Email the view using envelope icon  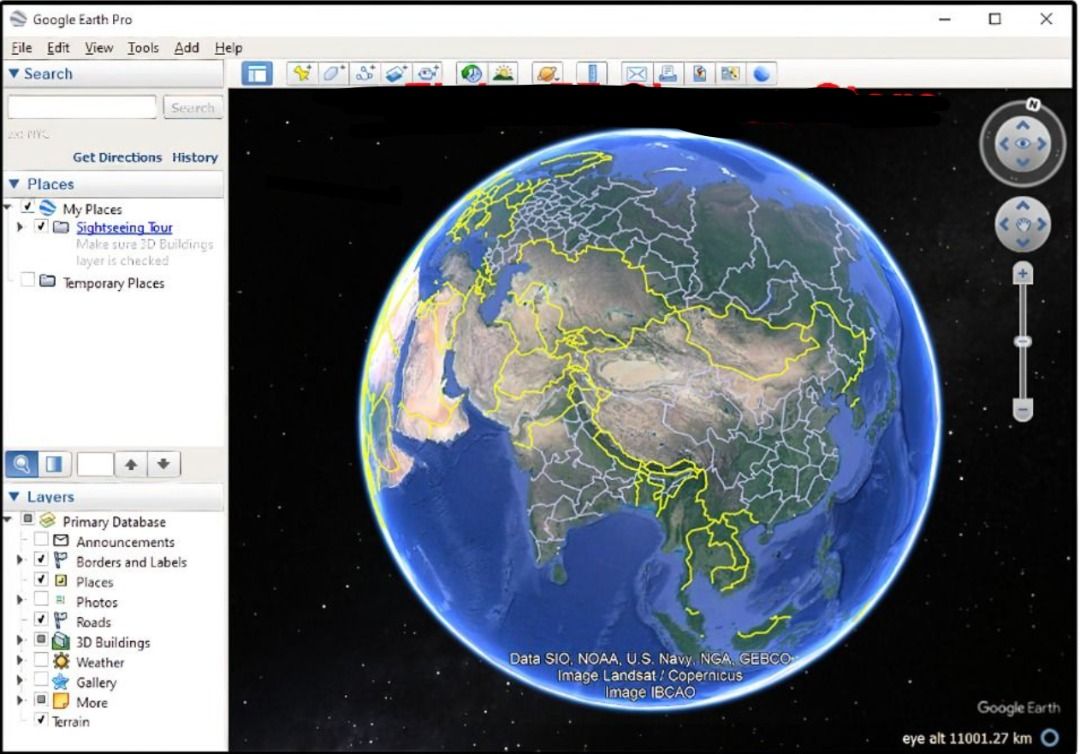(636, 74)
